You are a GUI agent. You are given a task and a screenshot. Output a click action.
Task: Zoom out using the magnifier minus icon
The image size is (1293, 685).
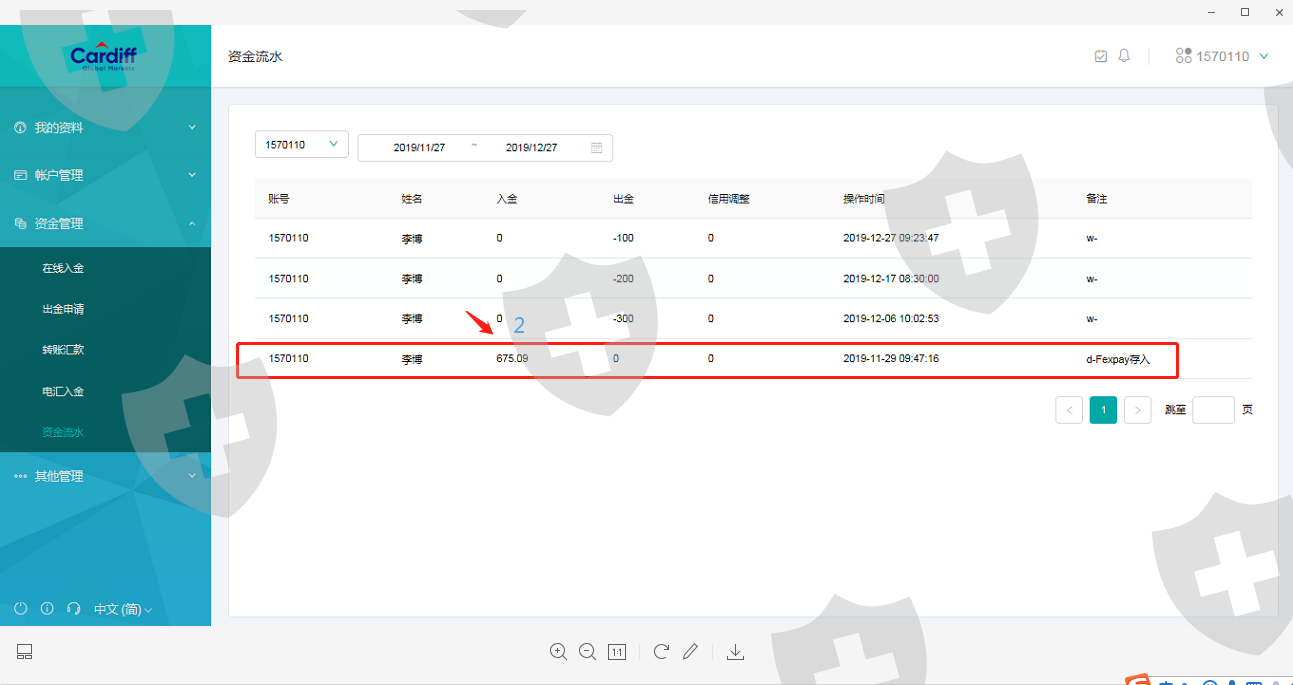[588, 652]
